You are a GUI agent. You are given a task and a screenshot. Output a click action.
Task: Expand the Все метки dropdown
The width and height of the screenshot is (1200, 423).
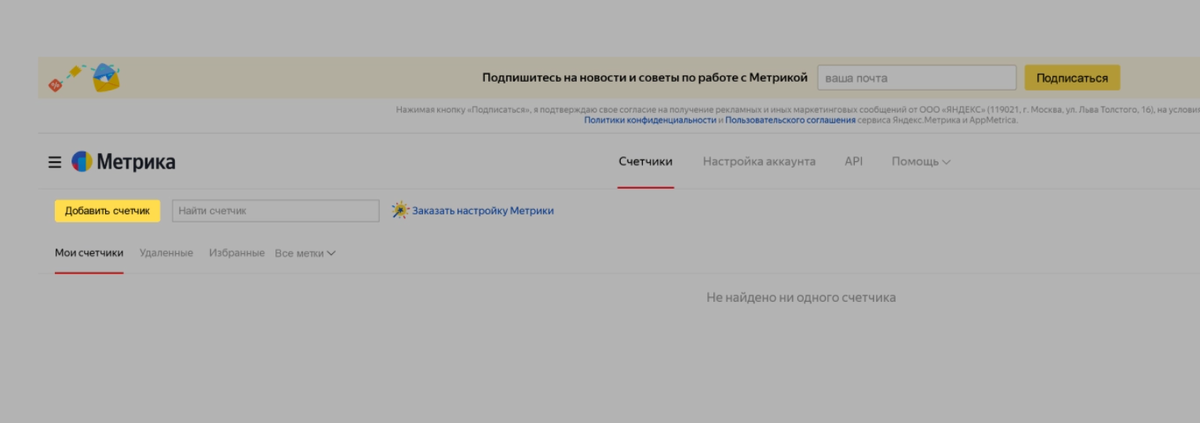[305, 253]
